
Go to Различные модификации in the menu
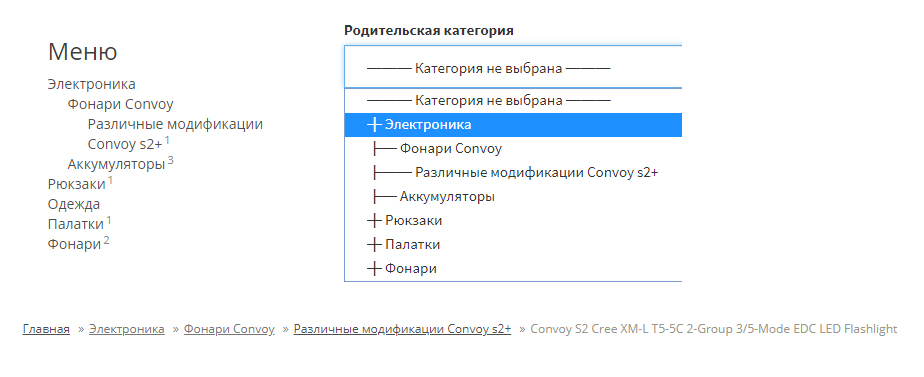click(x=175, y=124)
